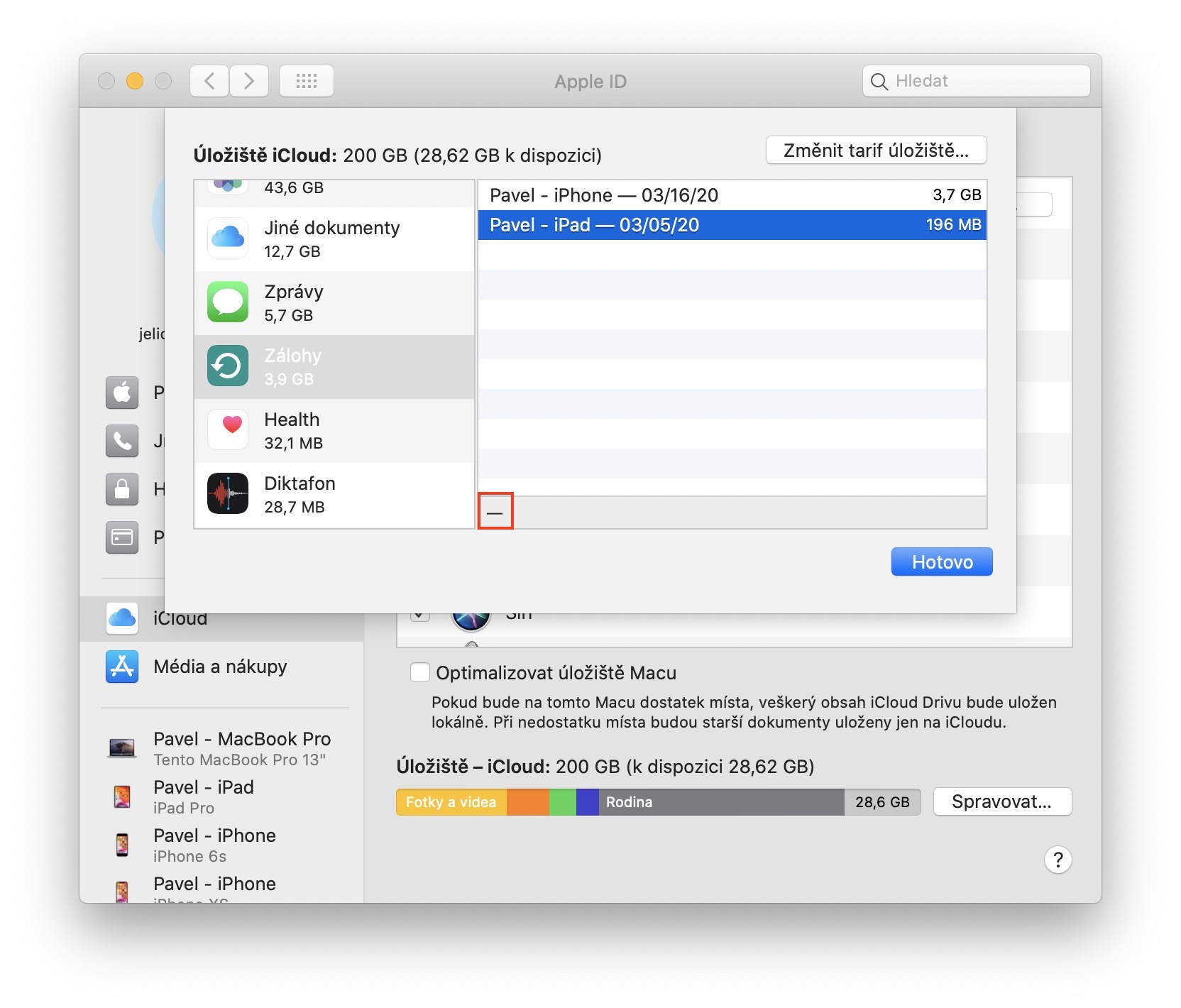Select the Health heart icon
The width and height of the screenshot is (1181, 1008).
click(x=228, y=429)
